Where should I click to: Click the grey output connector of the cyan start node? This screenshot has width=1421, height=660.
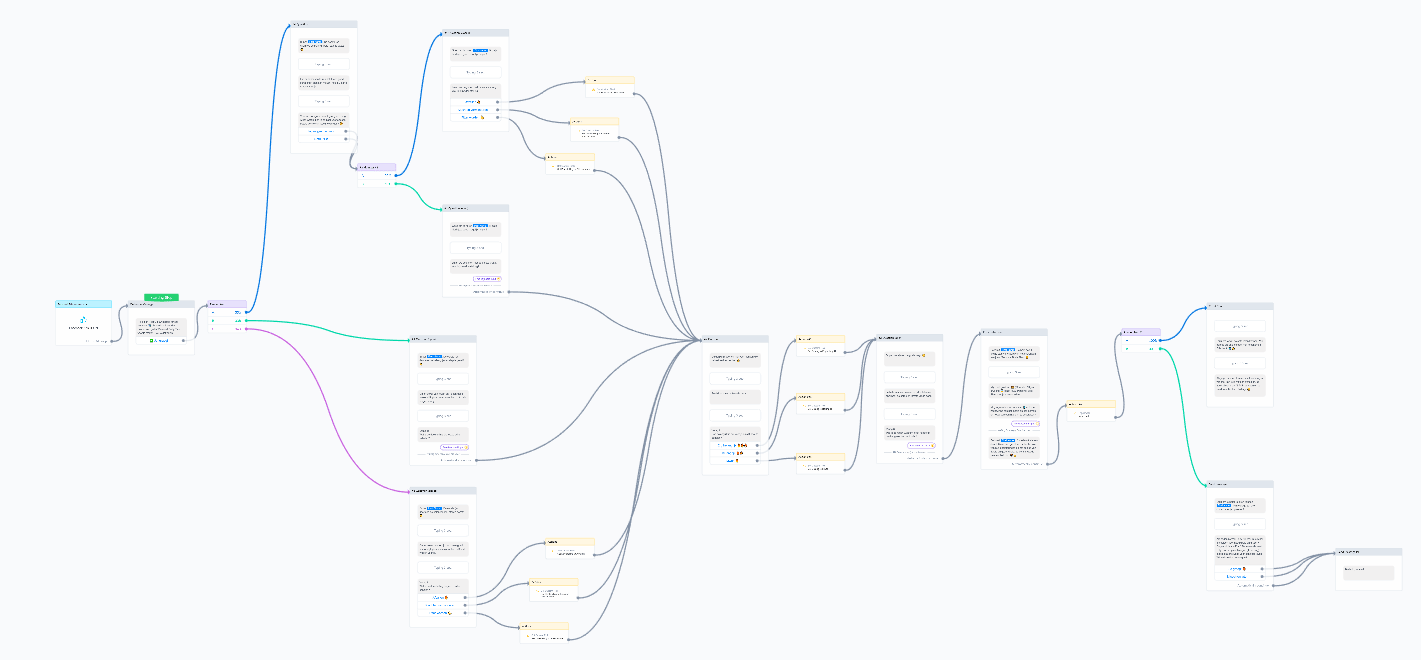point(111,341)
